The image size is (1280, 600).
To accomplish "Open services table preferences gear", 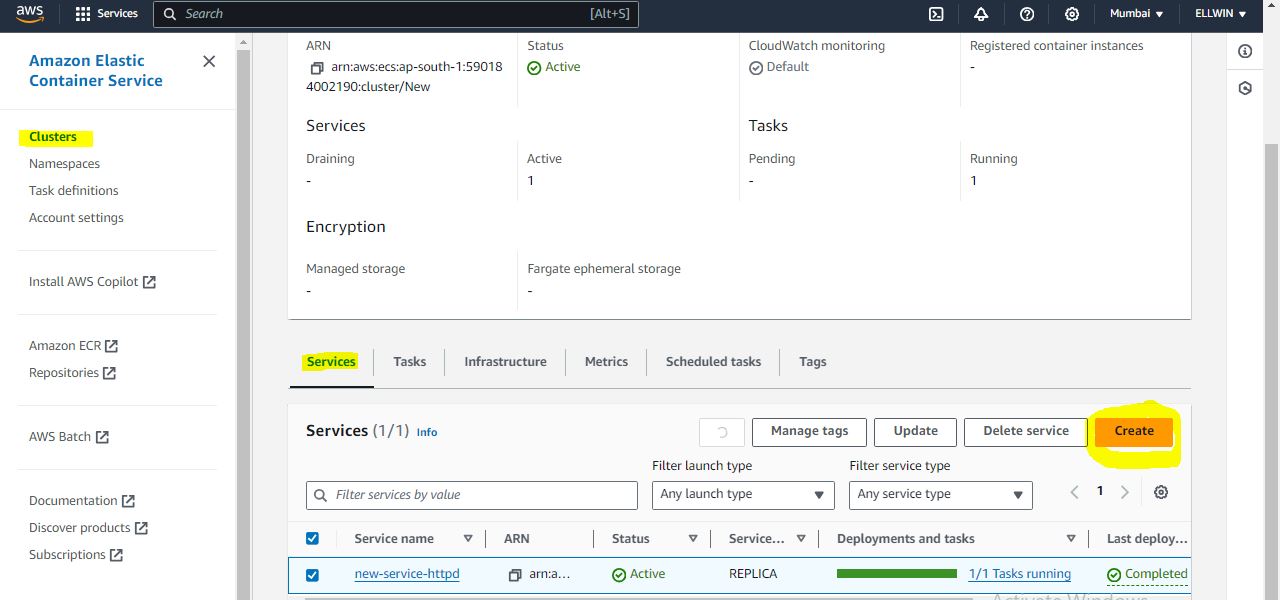I will pyautogui.click(x=1161, y=492).
